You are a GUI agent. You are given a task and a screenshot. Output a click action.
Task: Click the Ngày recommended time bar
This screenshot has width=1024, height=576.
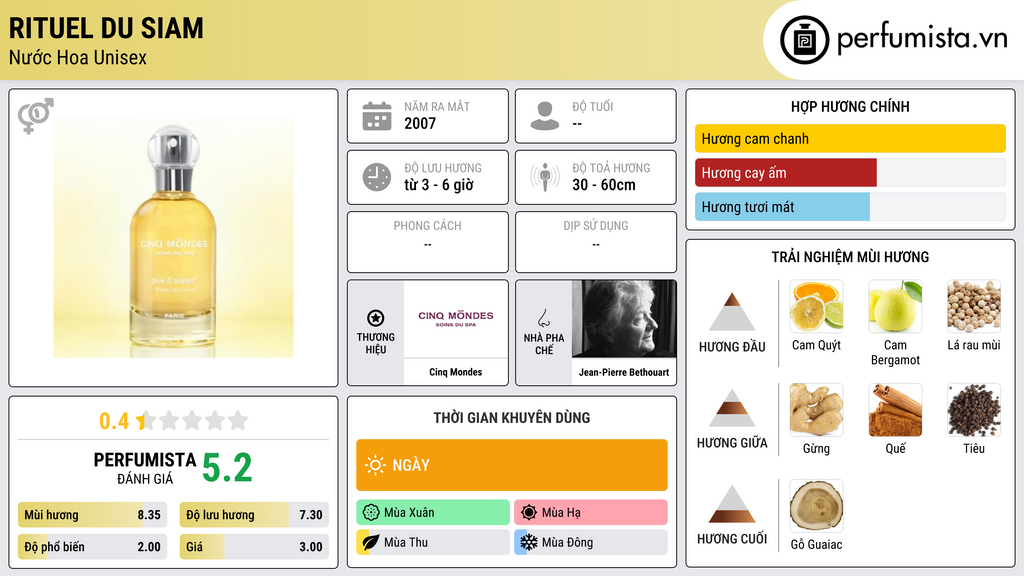(512, 465)
